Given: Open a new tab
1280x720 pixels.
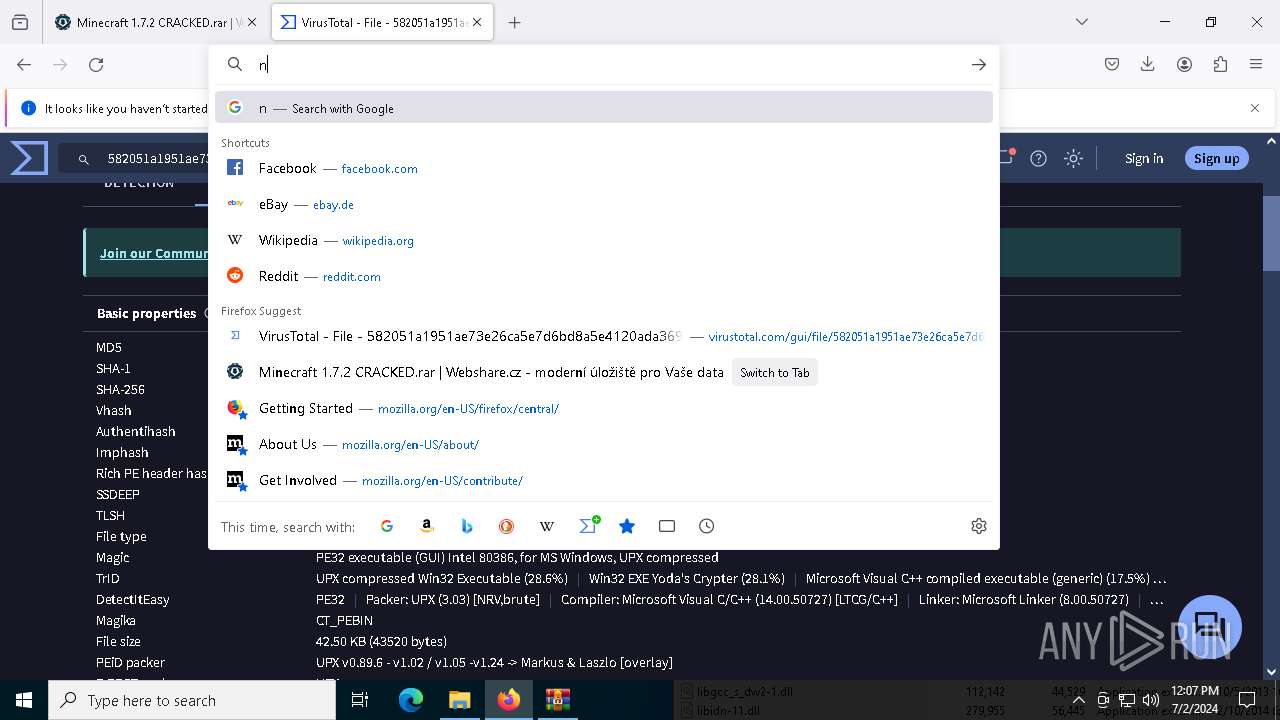Looking at the screenshot, I should [514, 22].
